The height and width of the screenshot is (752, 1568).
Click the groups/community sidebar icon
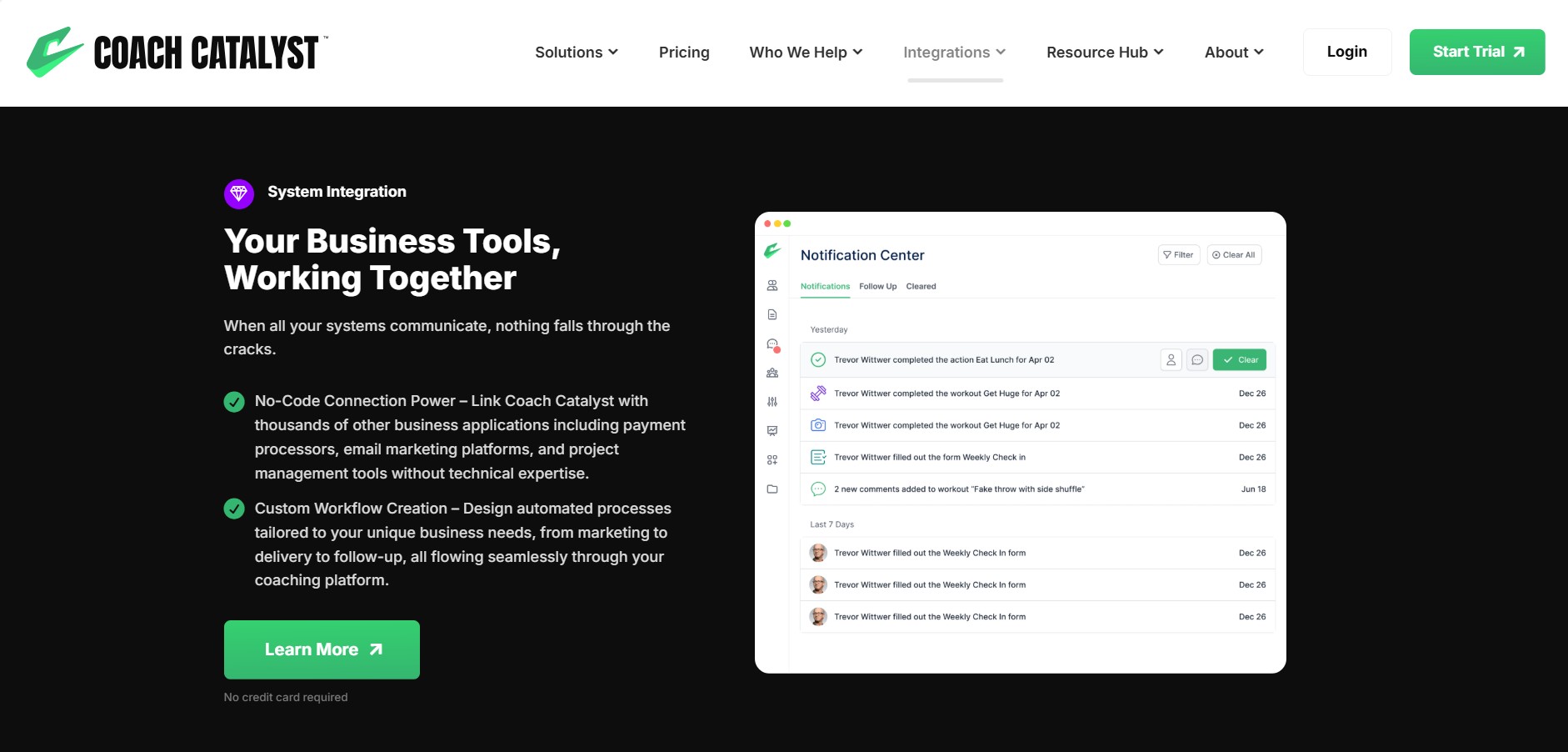pos(772,373)
